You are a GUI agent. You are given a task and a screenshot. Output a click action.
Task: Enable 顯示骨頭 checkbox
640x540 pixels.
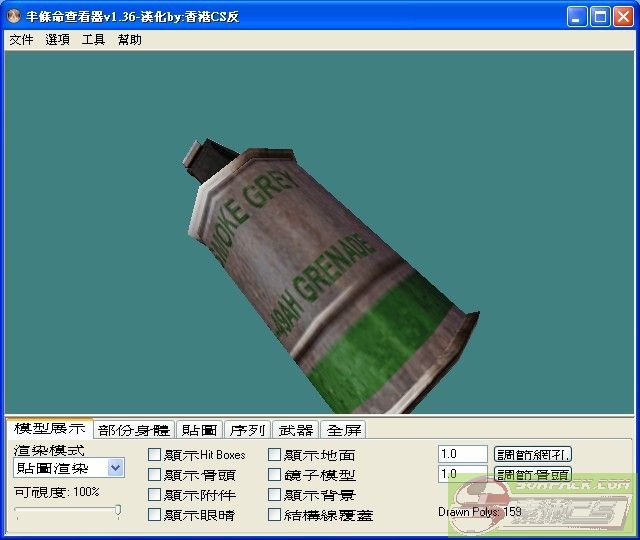click(154, 475)
